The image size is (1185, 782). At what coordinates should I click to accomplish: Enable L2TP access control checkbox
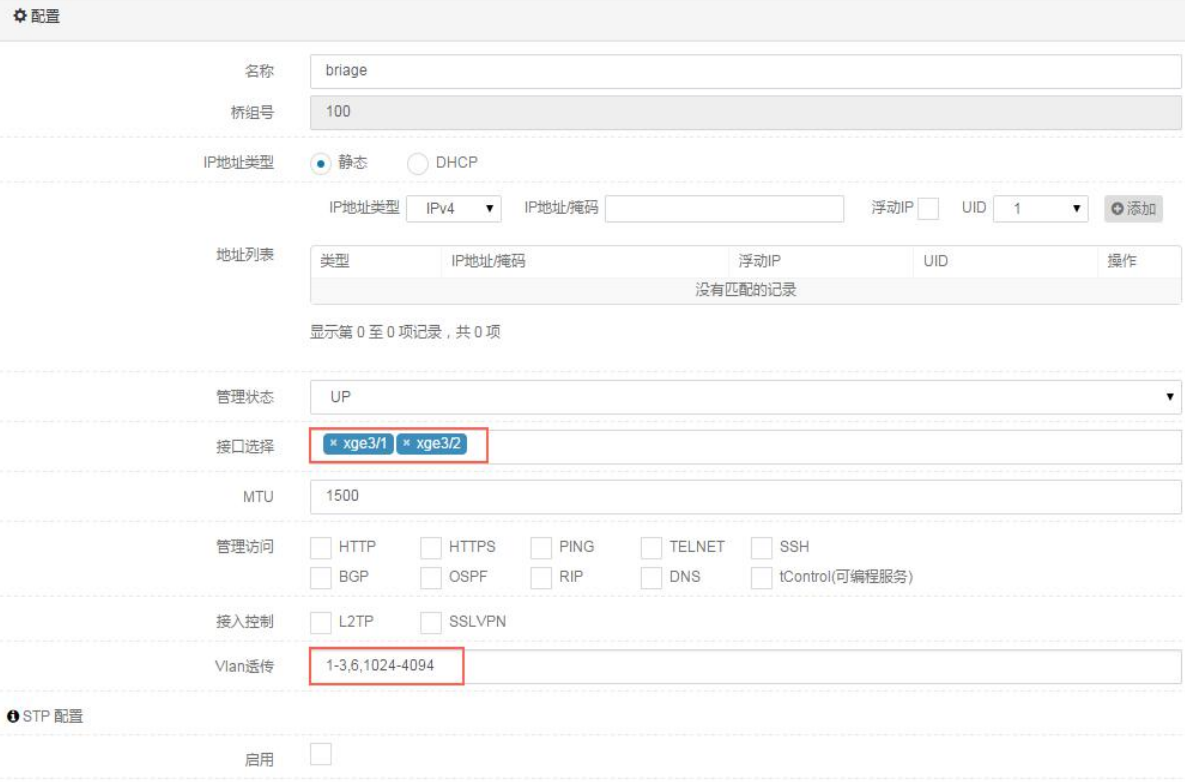[x=320, y=622]
